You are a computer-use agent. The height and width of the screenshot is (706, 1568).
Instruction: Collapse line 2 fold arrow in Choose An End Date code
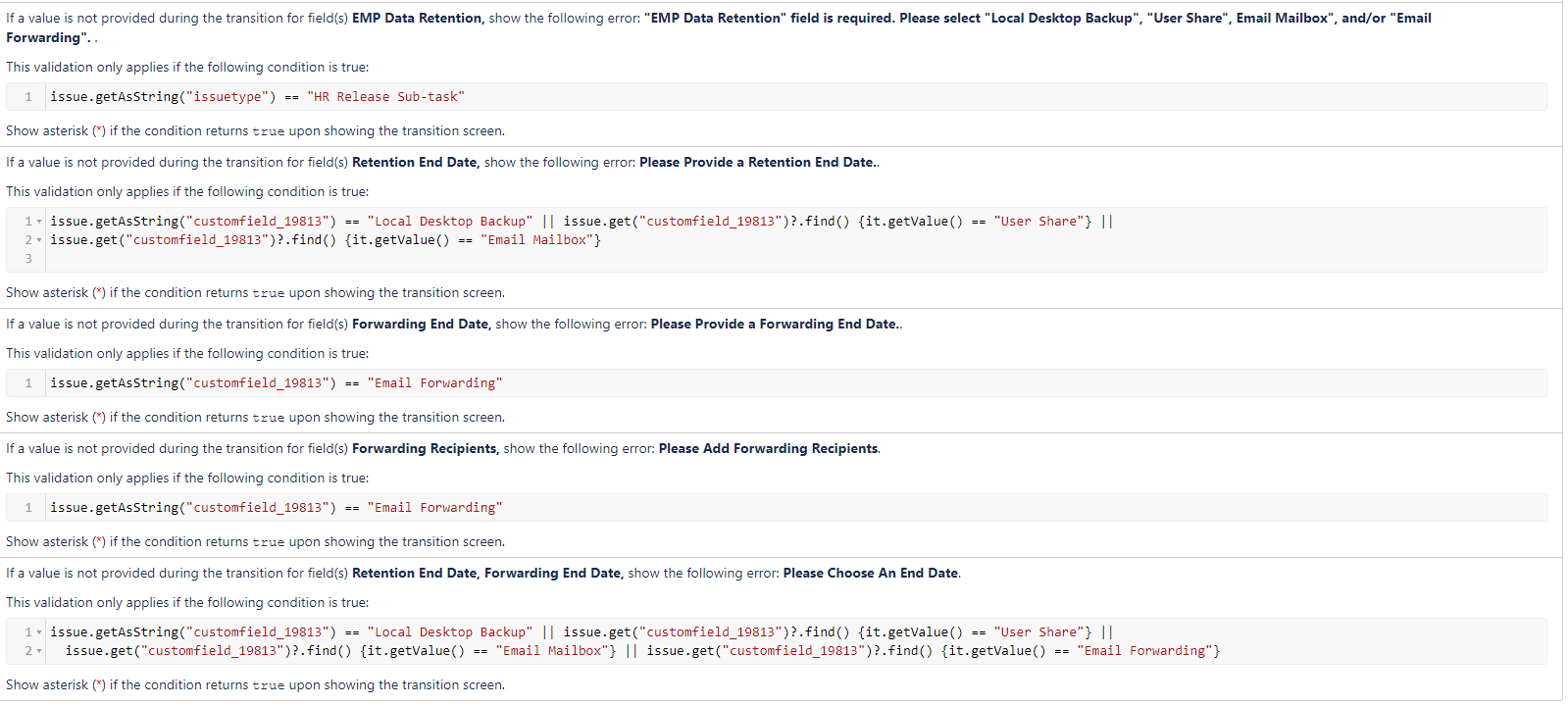coord(39,651)
